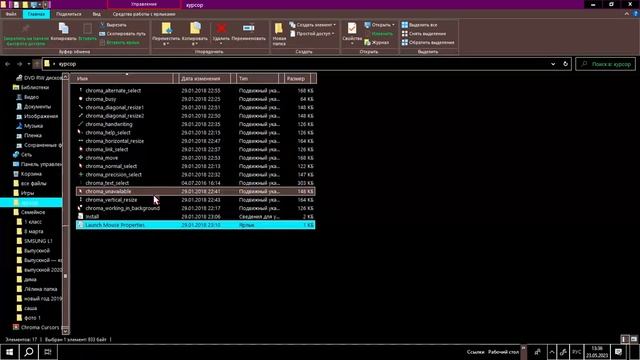Click the Изменить ribbon button

(x=382, y=33)
